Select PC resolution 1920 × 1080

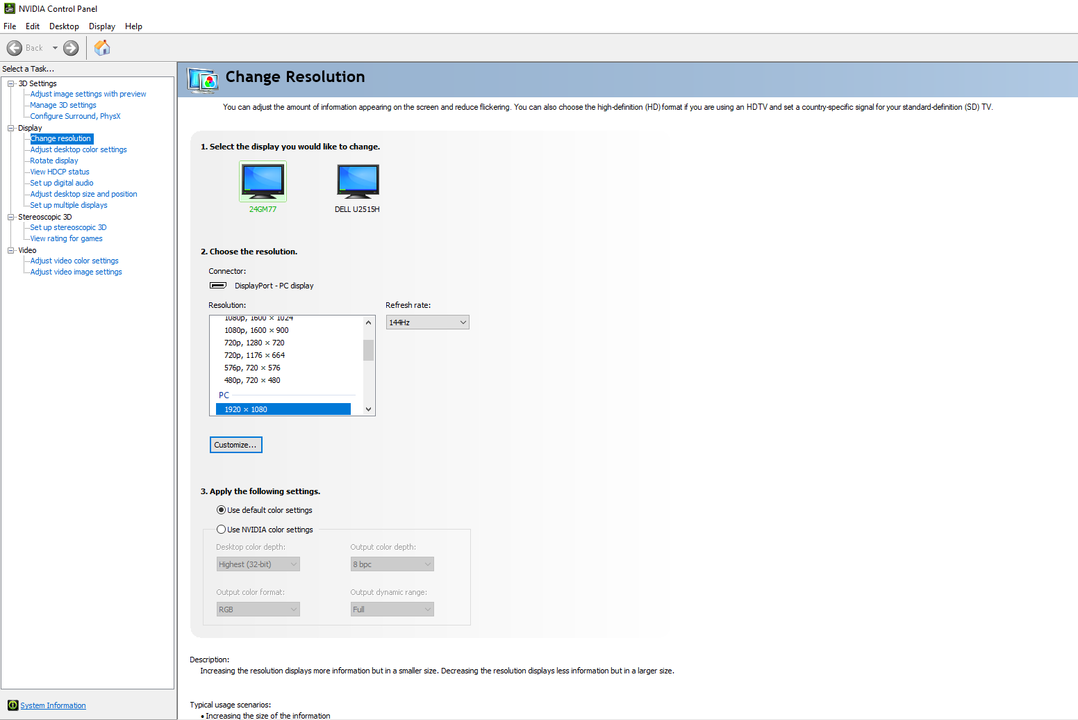tap(283, 409)
